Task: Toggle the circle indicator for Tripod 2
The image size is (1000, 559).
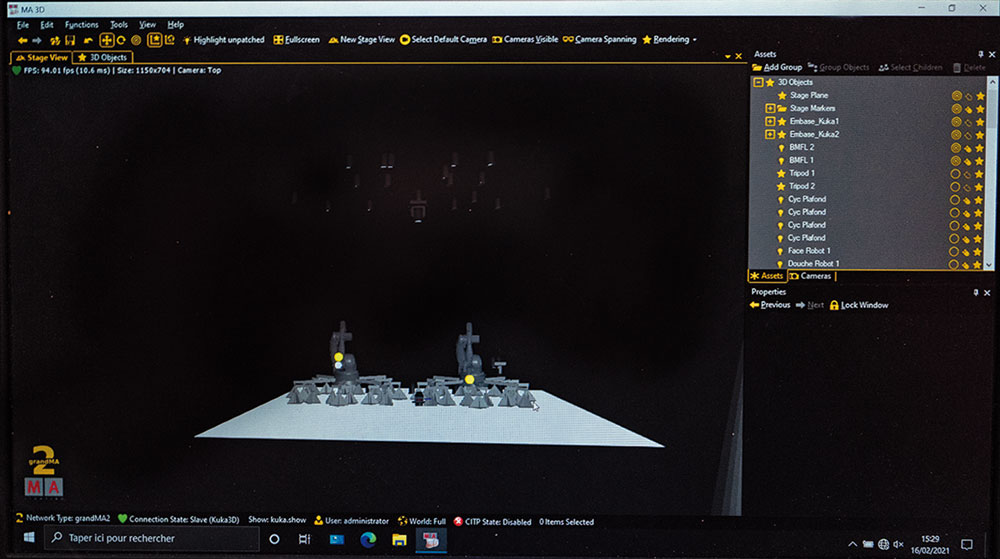Action: point(955,187)
